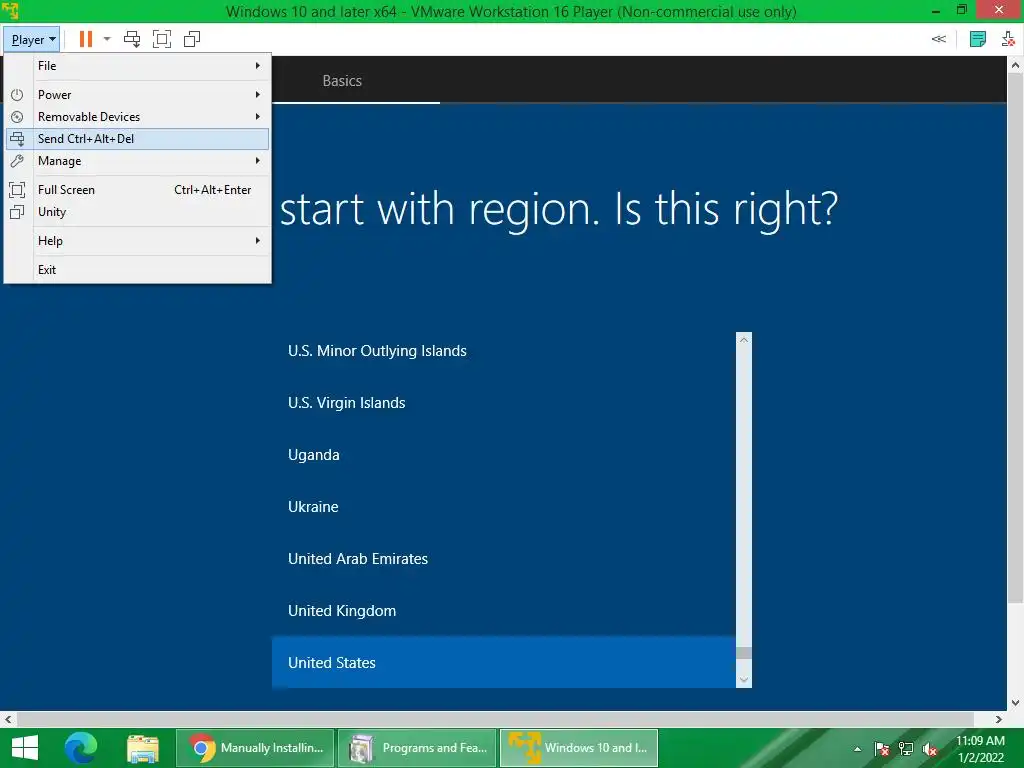Select Ukraine in the region list
The image size is (1024, 768).
coord(504,507)
